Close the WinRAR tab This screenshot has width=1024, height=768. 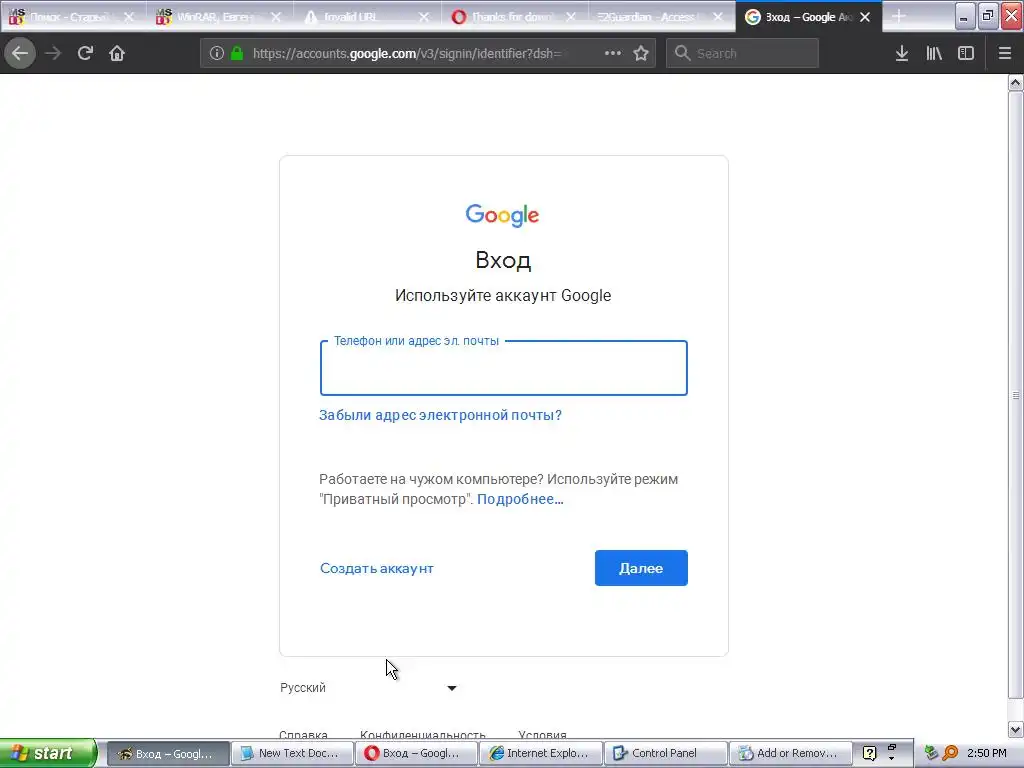click(x=276, y=17)
